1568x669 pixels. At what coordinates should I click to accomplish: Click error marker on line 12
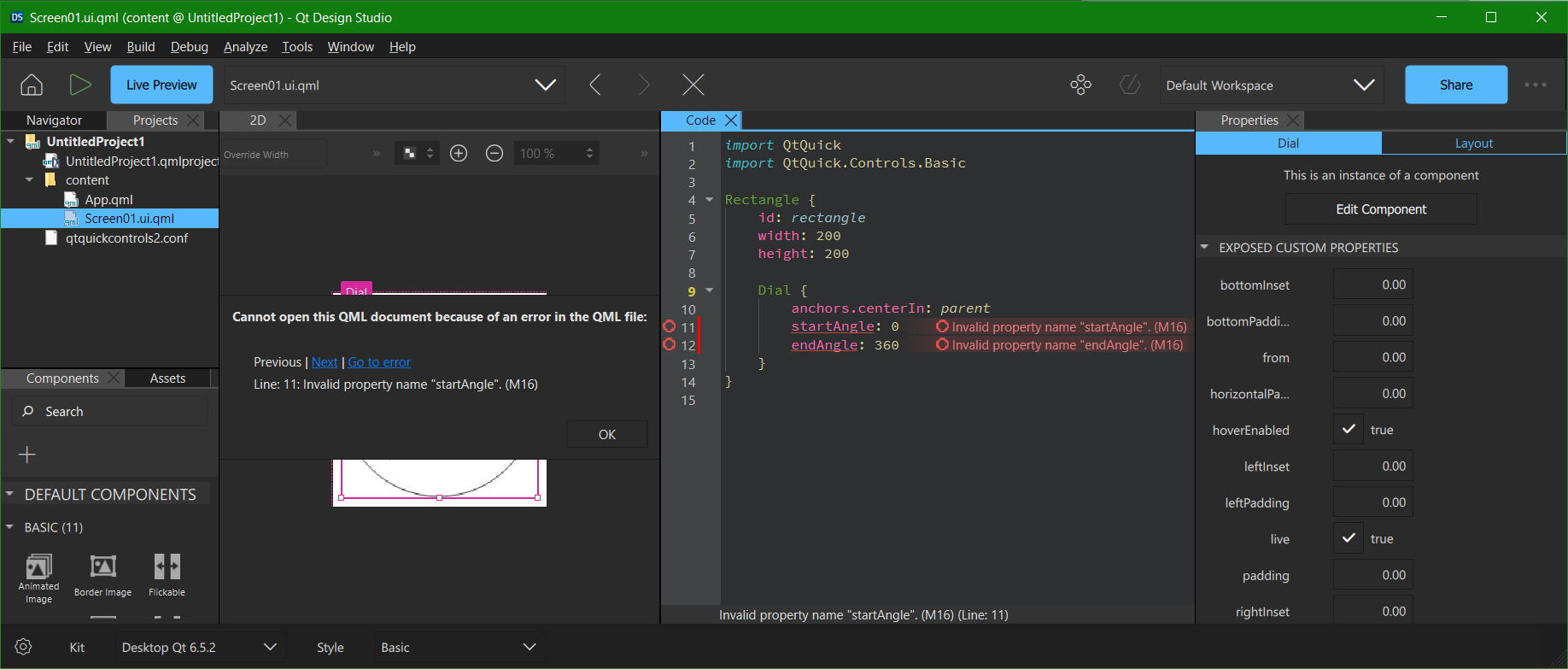tap(670, 344)
